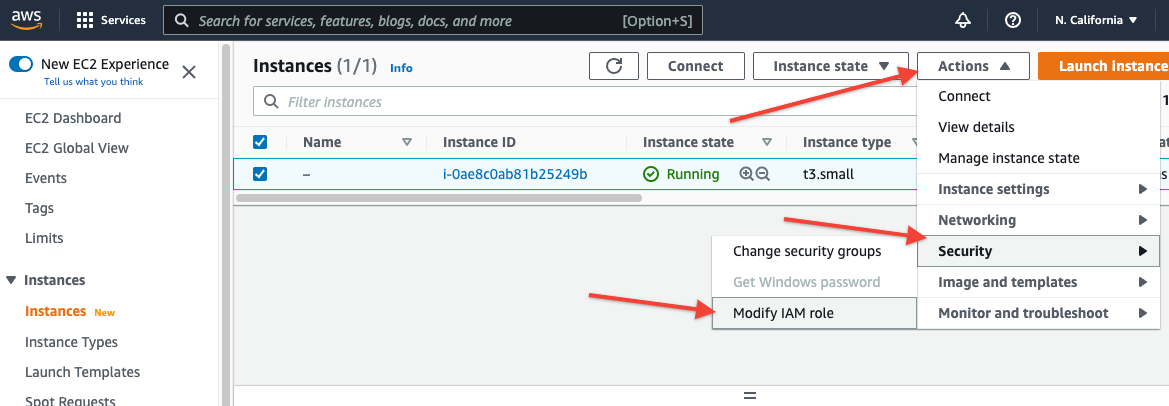The width and height of the screenshot is (1169, 406).
Task: Click the search magnifier icon in top bar
Action: [181, 21]
